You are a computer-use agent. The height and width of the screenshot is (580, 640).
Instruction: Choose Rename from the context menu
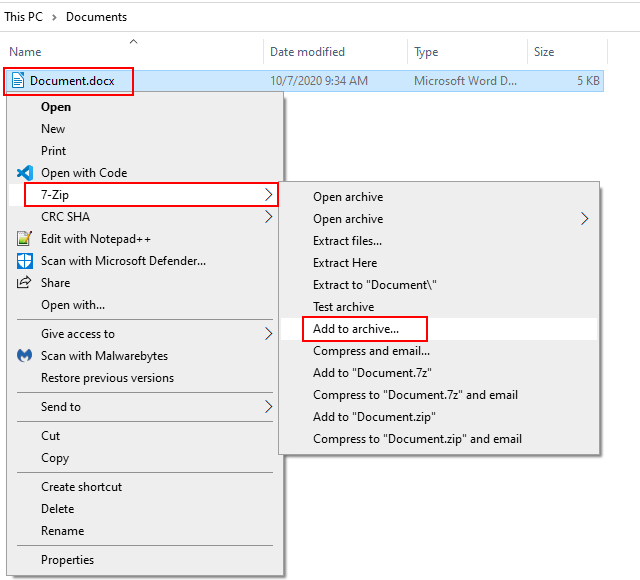click(62, 531)
